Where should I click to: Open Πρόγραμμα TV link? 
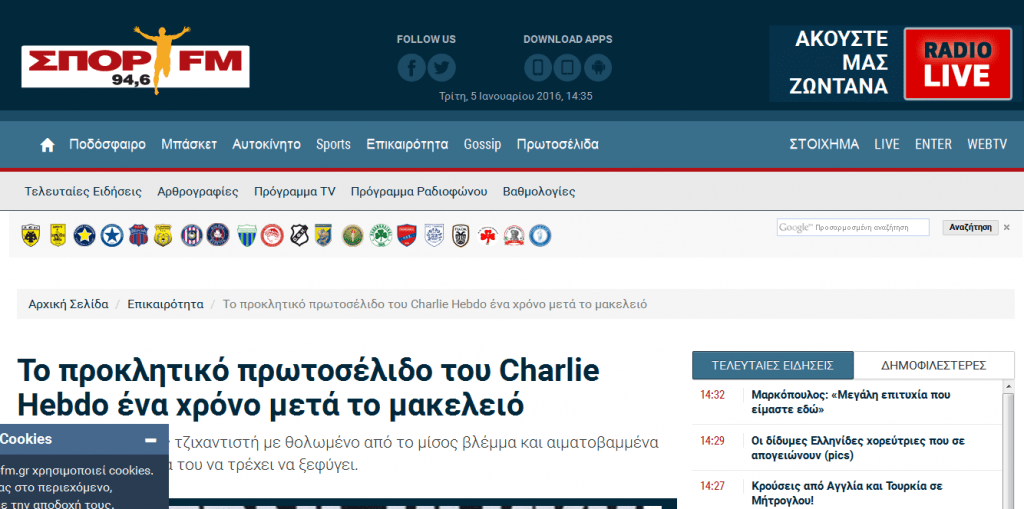coord(295,192)
